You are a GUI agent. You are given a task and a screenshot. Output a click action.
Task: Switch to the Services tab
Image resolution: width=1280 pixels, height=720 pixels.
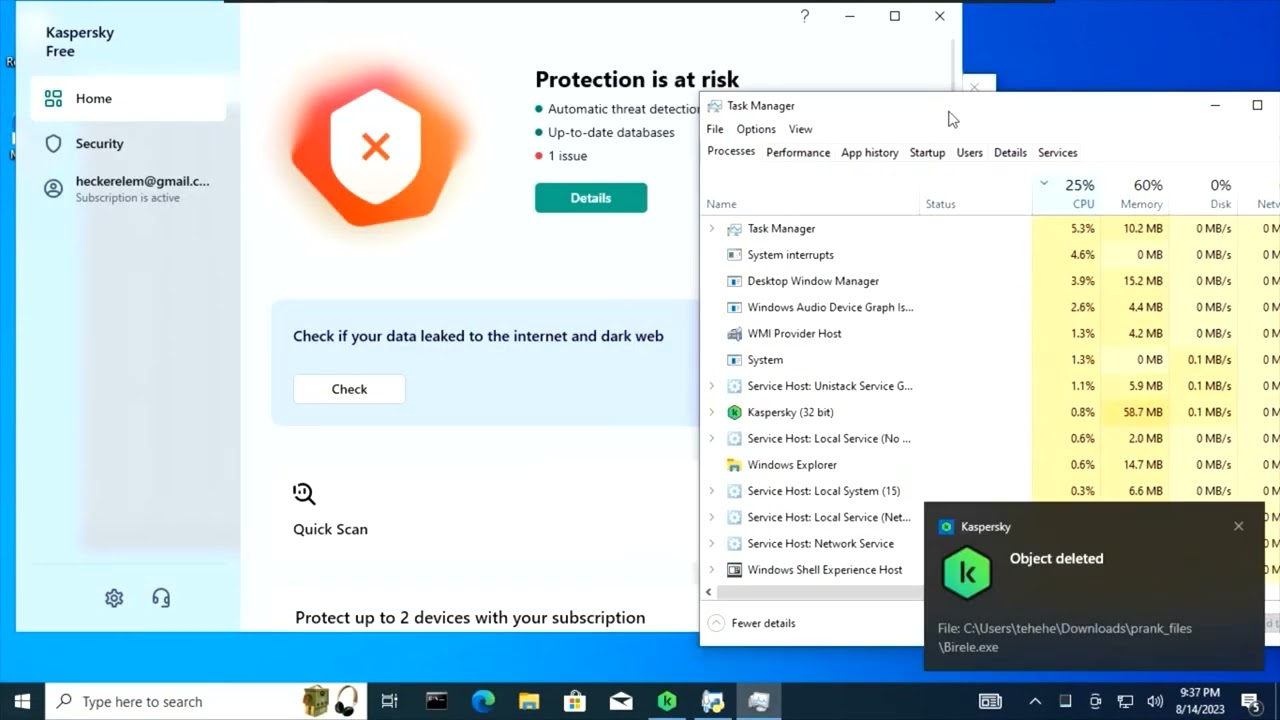point(1057,153)
